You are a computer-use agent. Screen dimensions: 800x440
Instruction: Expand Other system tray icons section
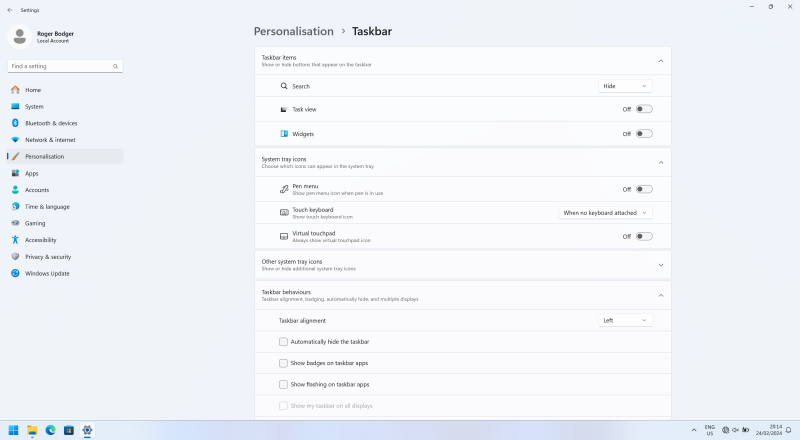661,265
